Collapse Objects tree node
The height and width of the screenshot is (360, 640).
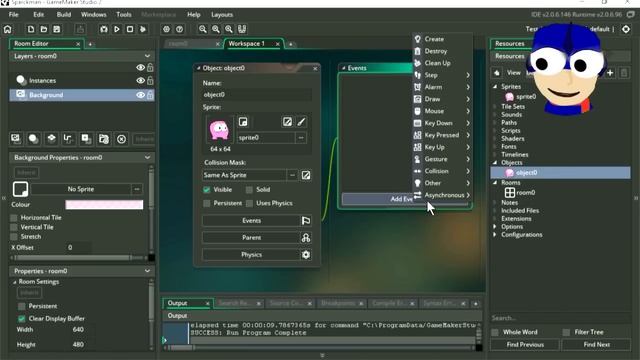495,162
